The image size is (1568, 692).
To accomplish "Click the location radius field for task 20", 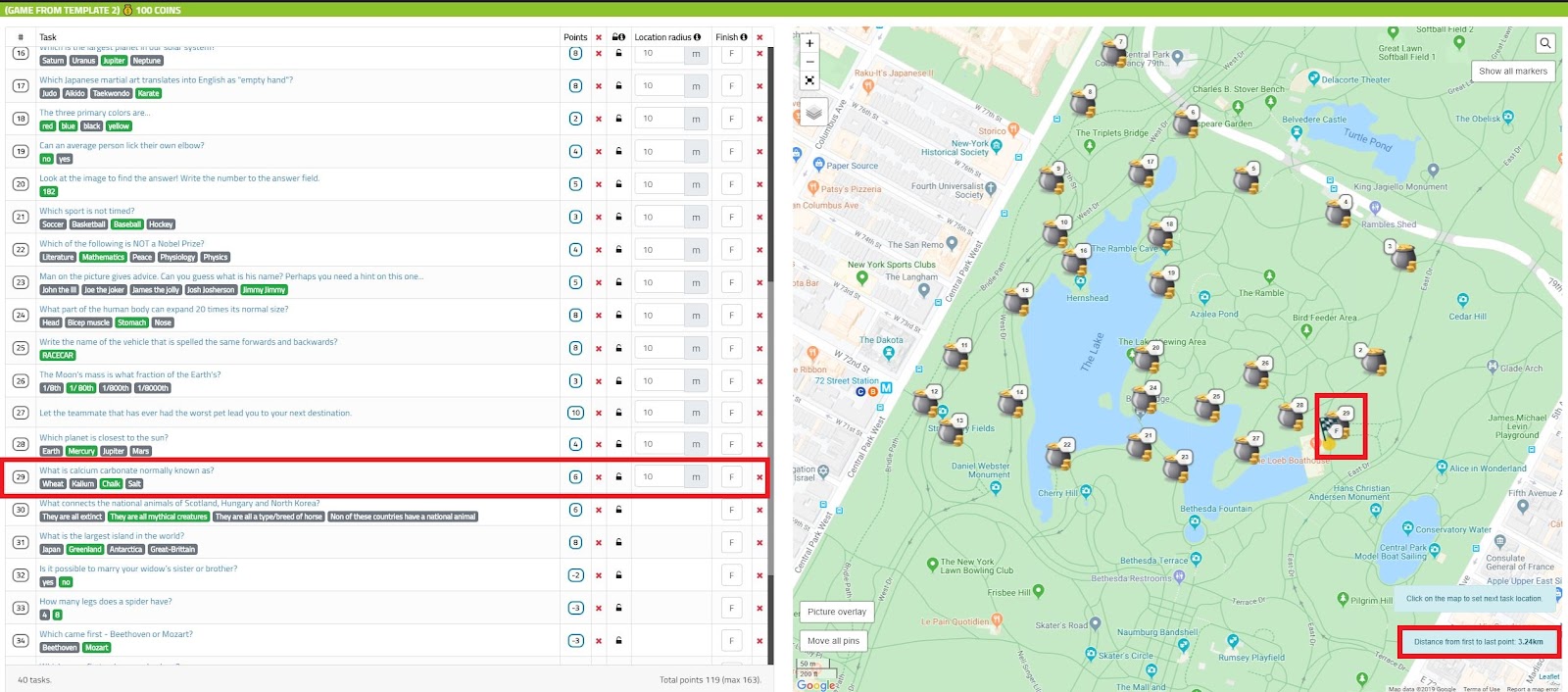I will (x=661, y=184).
